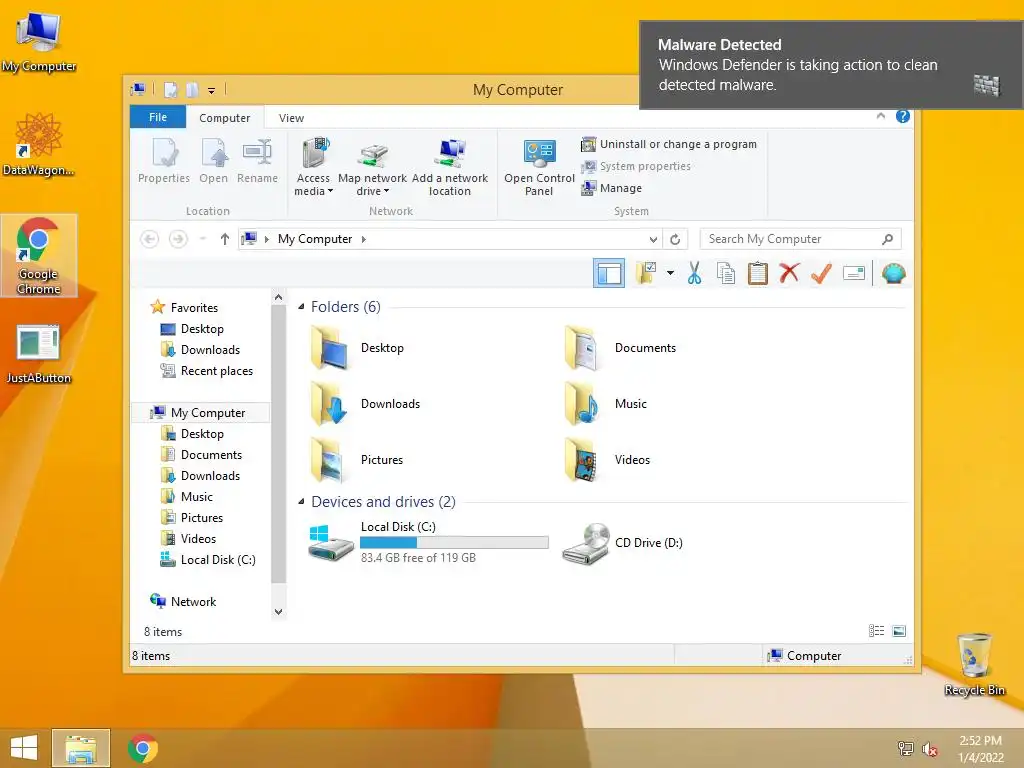The image size is (1024, 768).
Task: Click the Search My Computer field
Action: (x=801, y=239)
